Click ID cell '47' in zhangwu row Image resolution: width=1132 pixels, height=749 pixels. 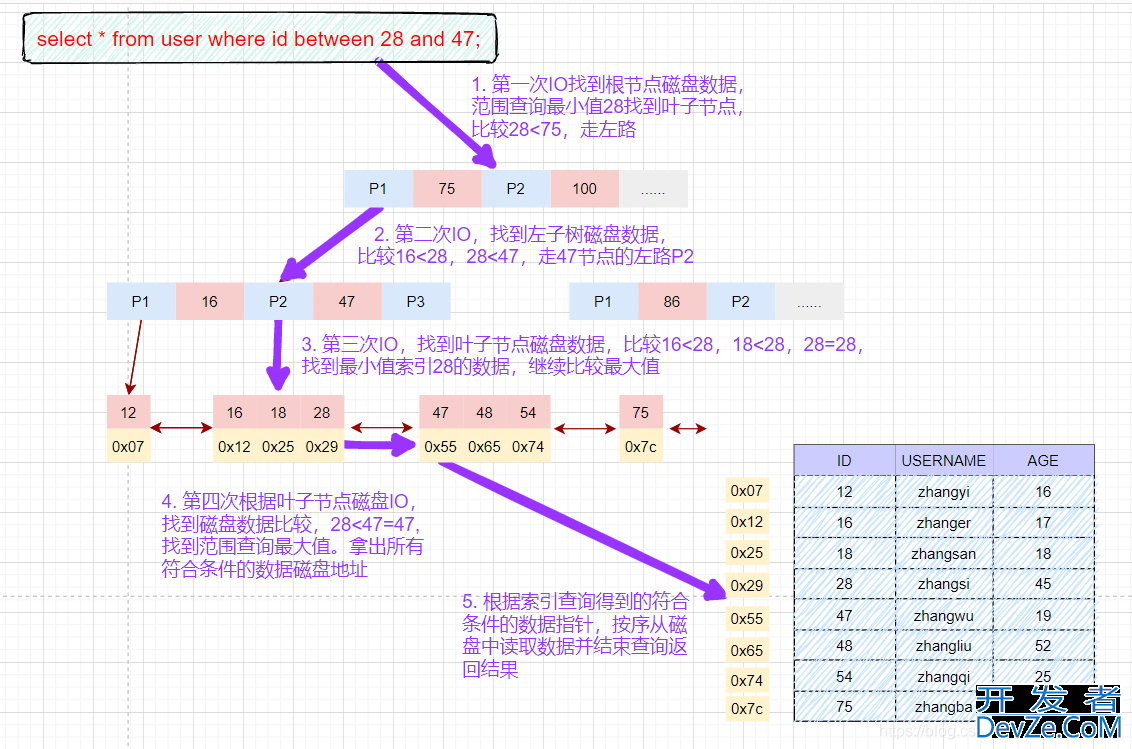pyautogui.click(x=845, y=615)
